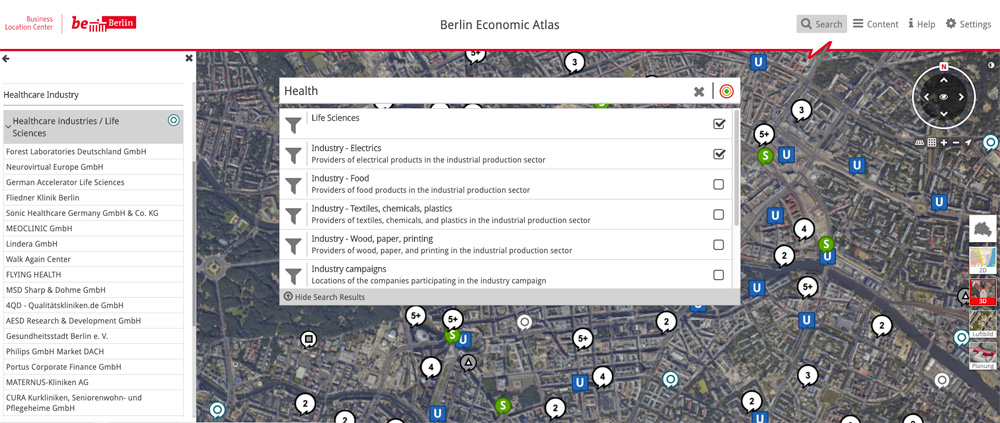Check the Industry - Wood, paper, printing checkbox

point(719,245)
